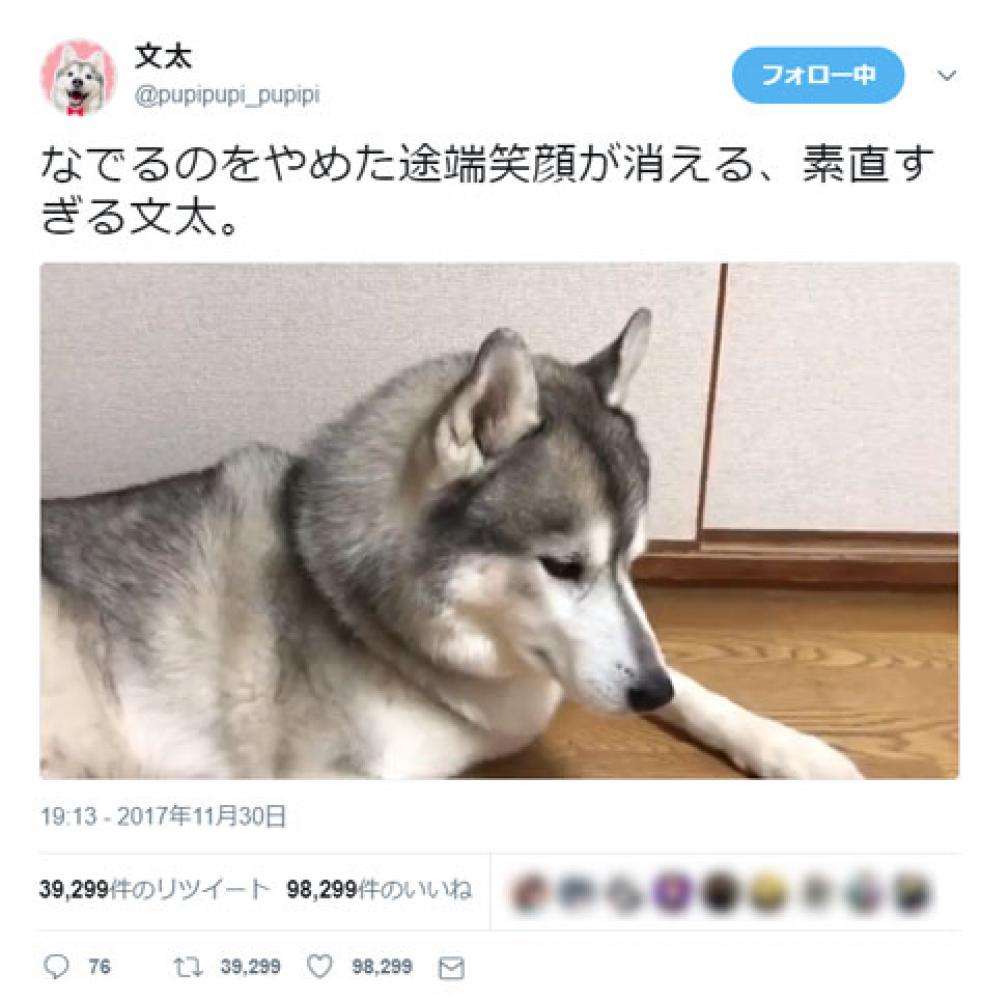Select the first reddish blurred liker avatar

(531, 892)
